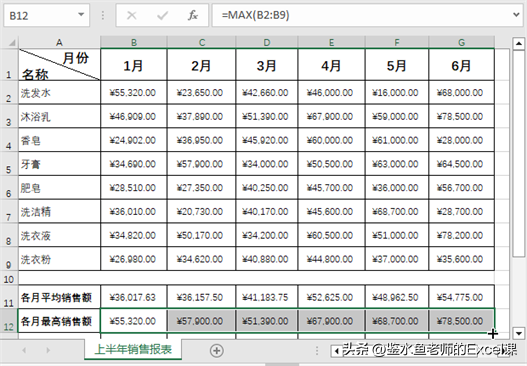The height and width of the screenshot is (366, 527).
Task: Select column B header
Action: click(x=134, y=42)
